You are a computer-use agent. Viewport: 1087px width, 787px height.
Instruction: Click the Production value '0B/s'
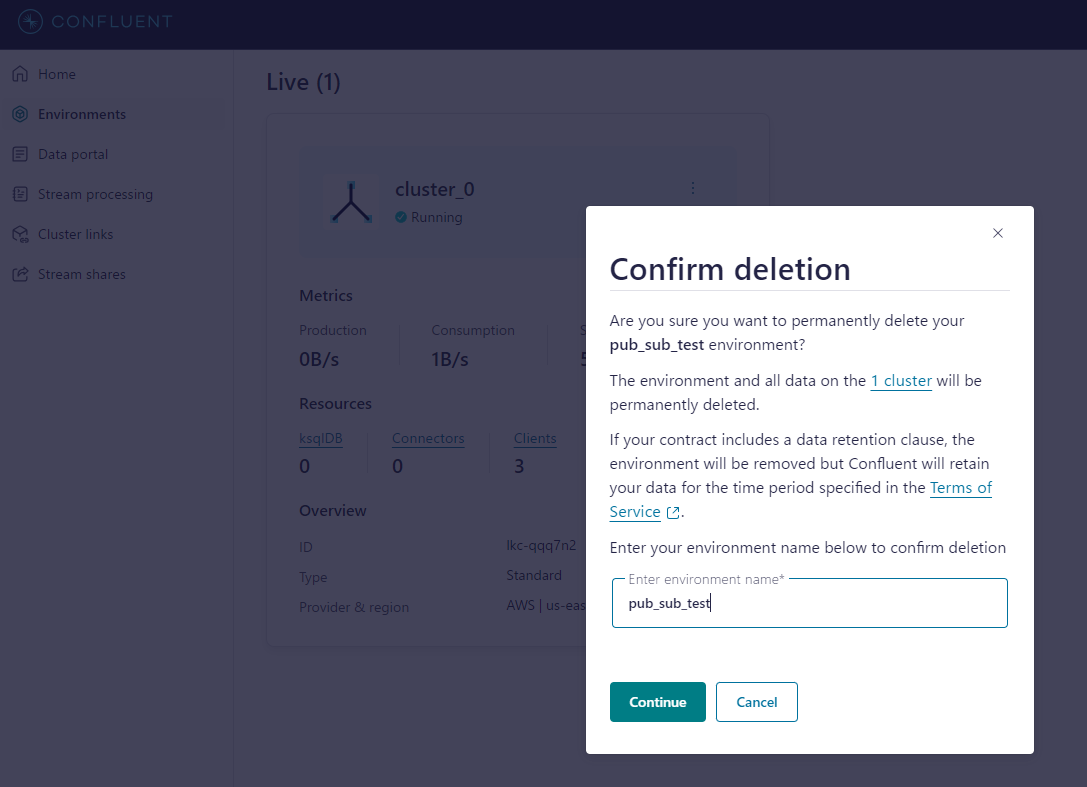point(319,359)
